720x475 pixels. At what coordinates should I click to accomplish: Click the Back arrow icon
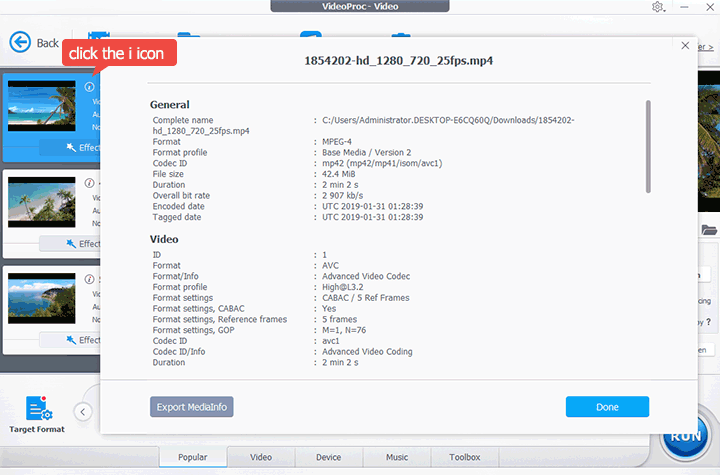click(20, 43)
